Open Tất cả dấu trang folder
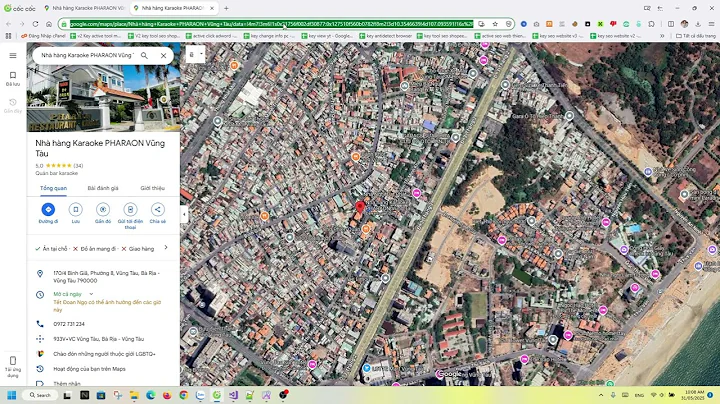720x404 pixels. 696,36
